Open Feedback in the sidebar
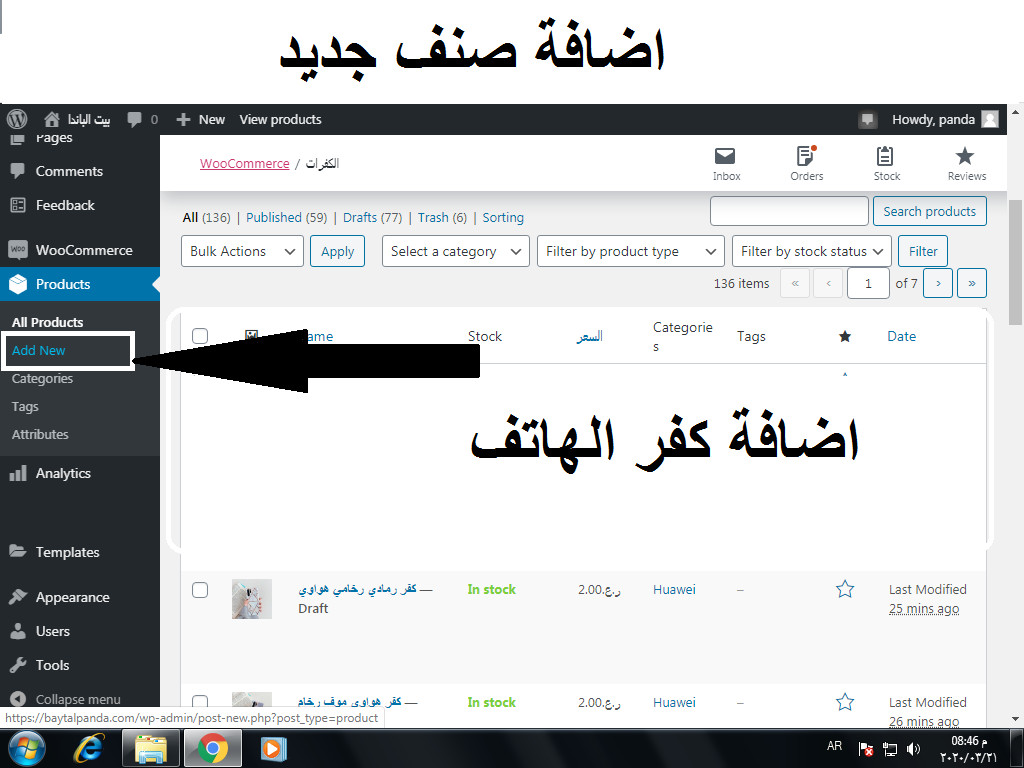1024x768 pixels. coord(65,205)
